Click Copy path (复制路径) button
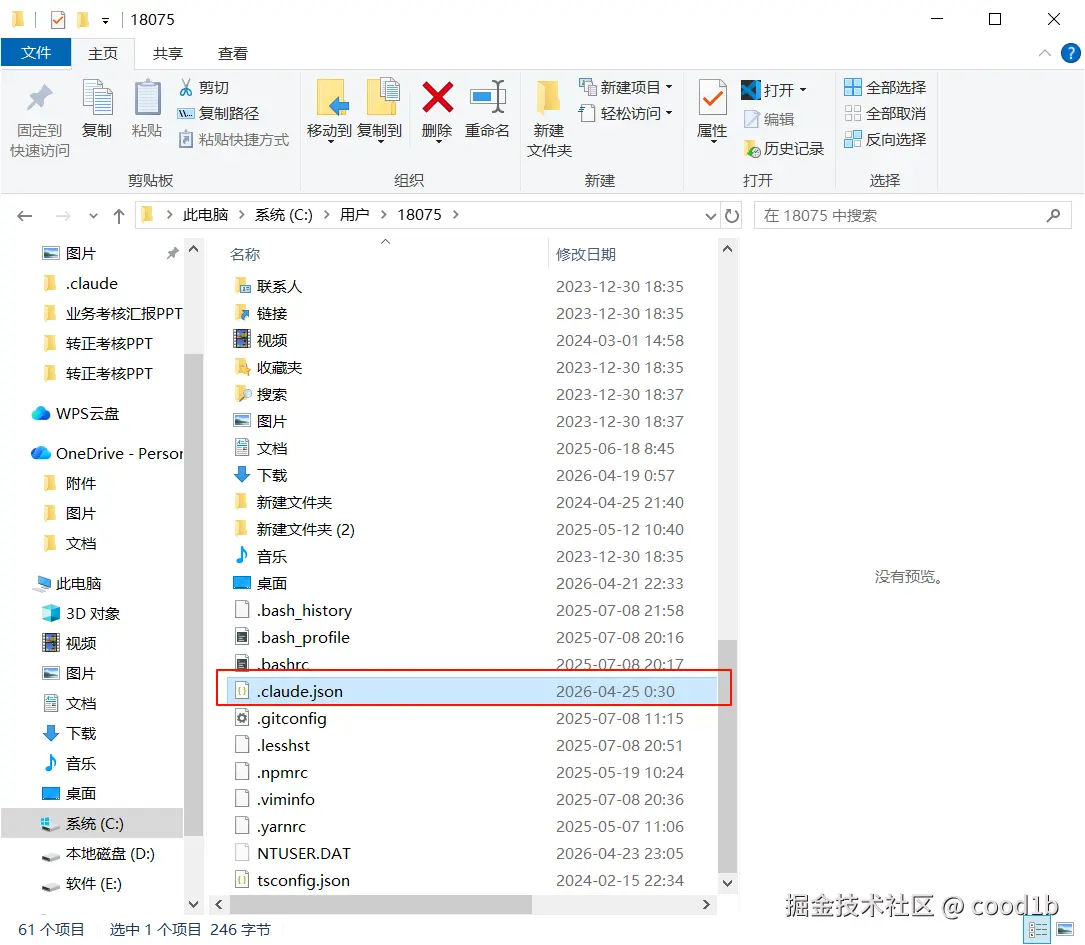The height and width of the screenshot is (945, 1085). [219, 113]
